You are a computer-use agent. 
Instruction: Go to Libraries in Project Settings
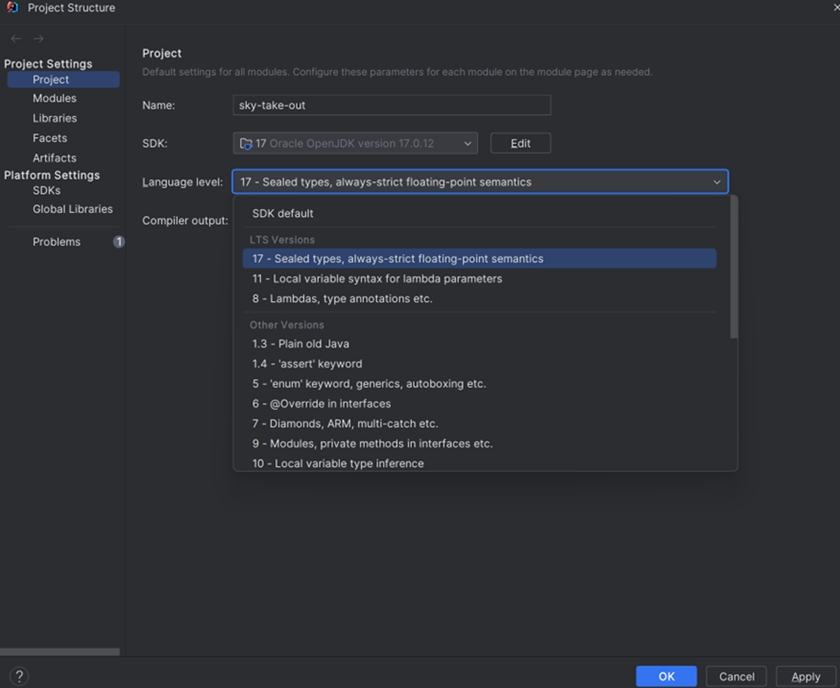[55, 118]
